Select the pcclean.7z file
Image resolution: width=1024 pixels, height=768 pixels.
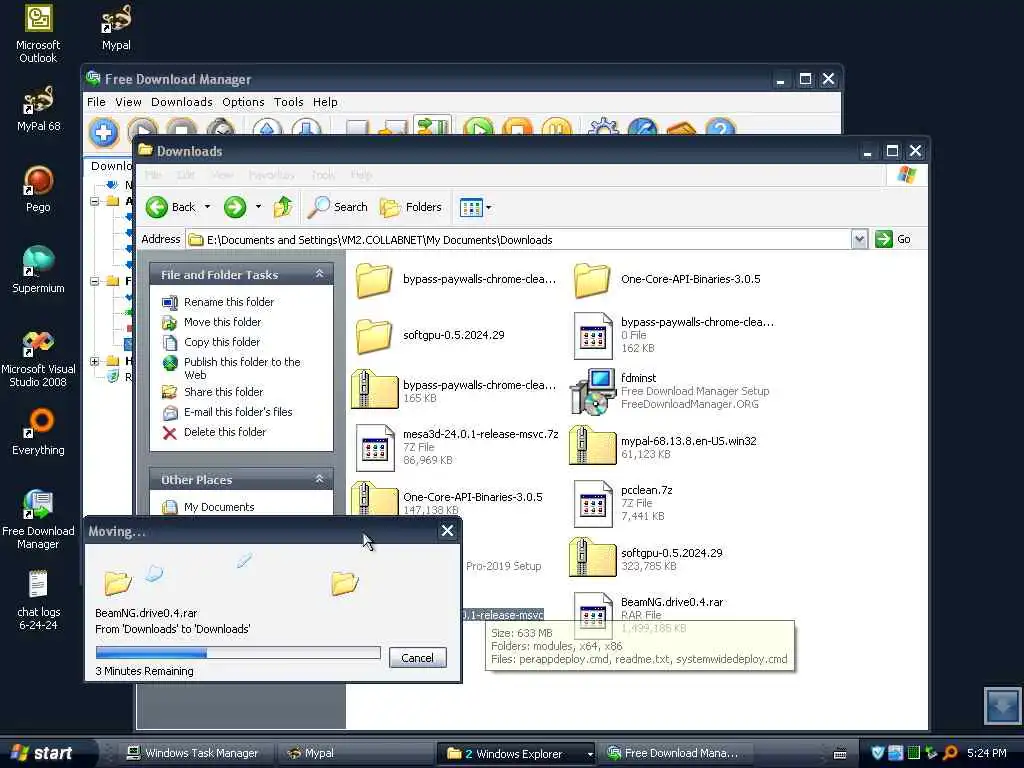coord(623,503)
